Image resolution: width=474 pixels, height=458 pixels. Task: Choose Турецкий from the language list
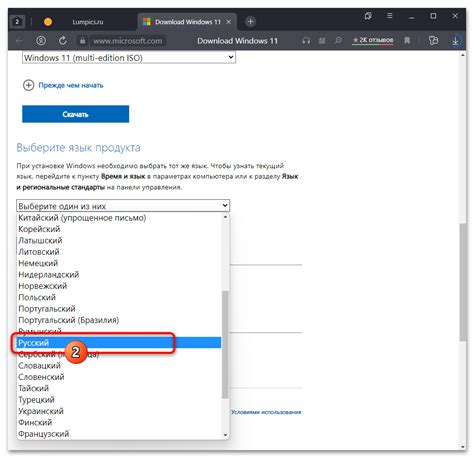pos(119,400)
